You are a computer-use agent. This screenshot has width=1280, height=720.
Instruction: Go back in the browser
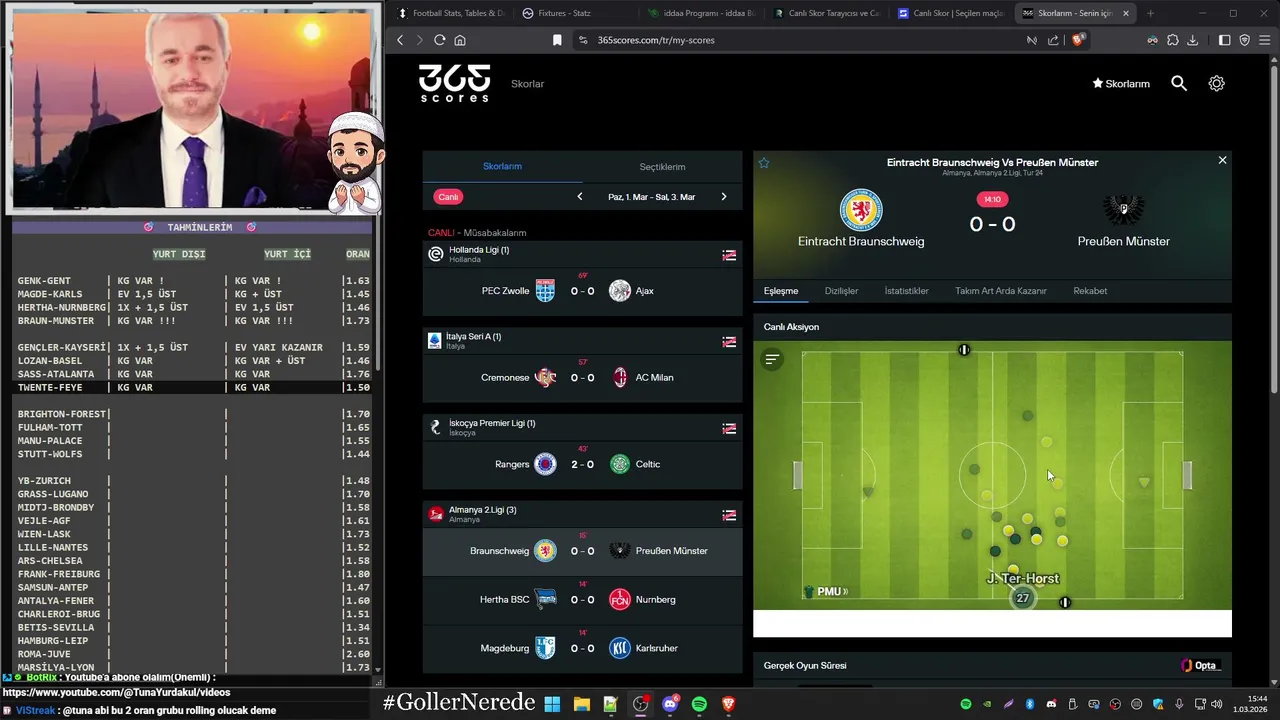(400, 40)
